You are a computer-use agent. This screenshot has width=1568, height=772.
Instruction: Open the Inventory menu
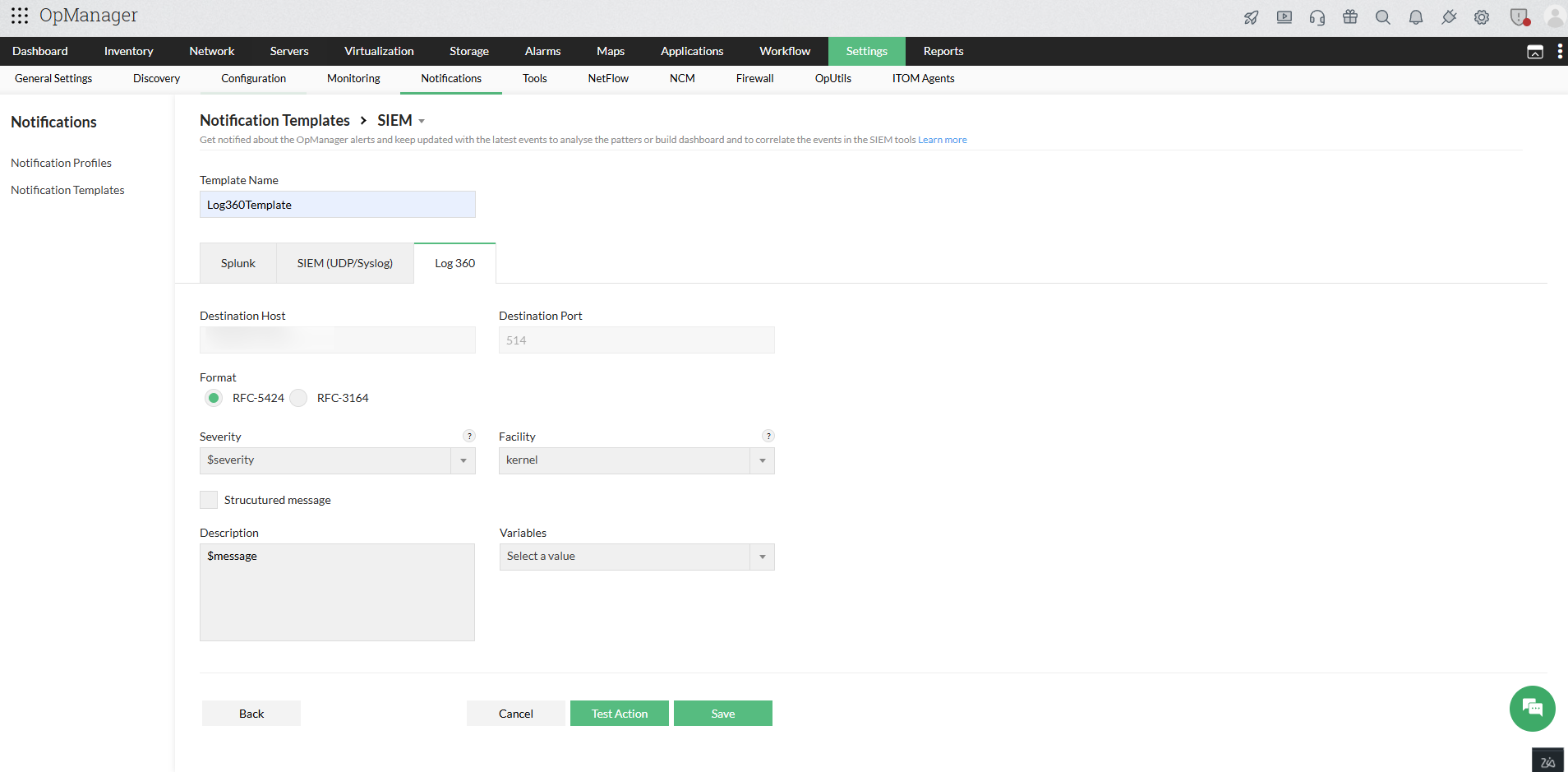129,51
